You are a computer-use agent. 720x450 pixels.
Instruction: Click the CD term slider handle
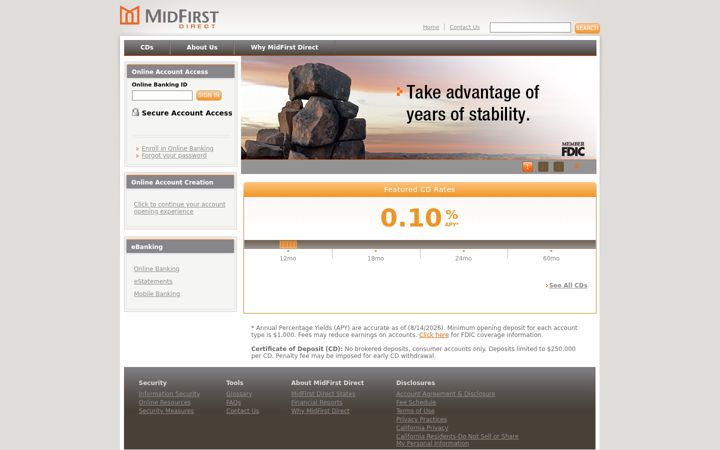tap(288, 244)
